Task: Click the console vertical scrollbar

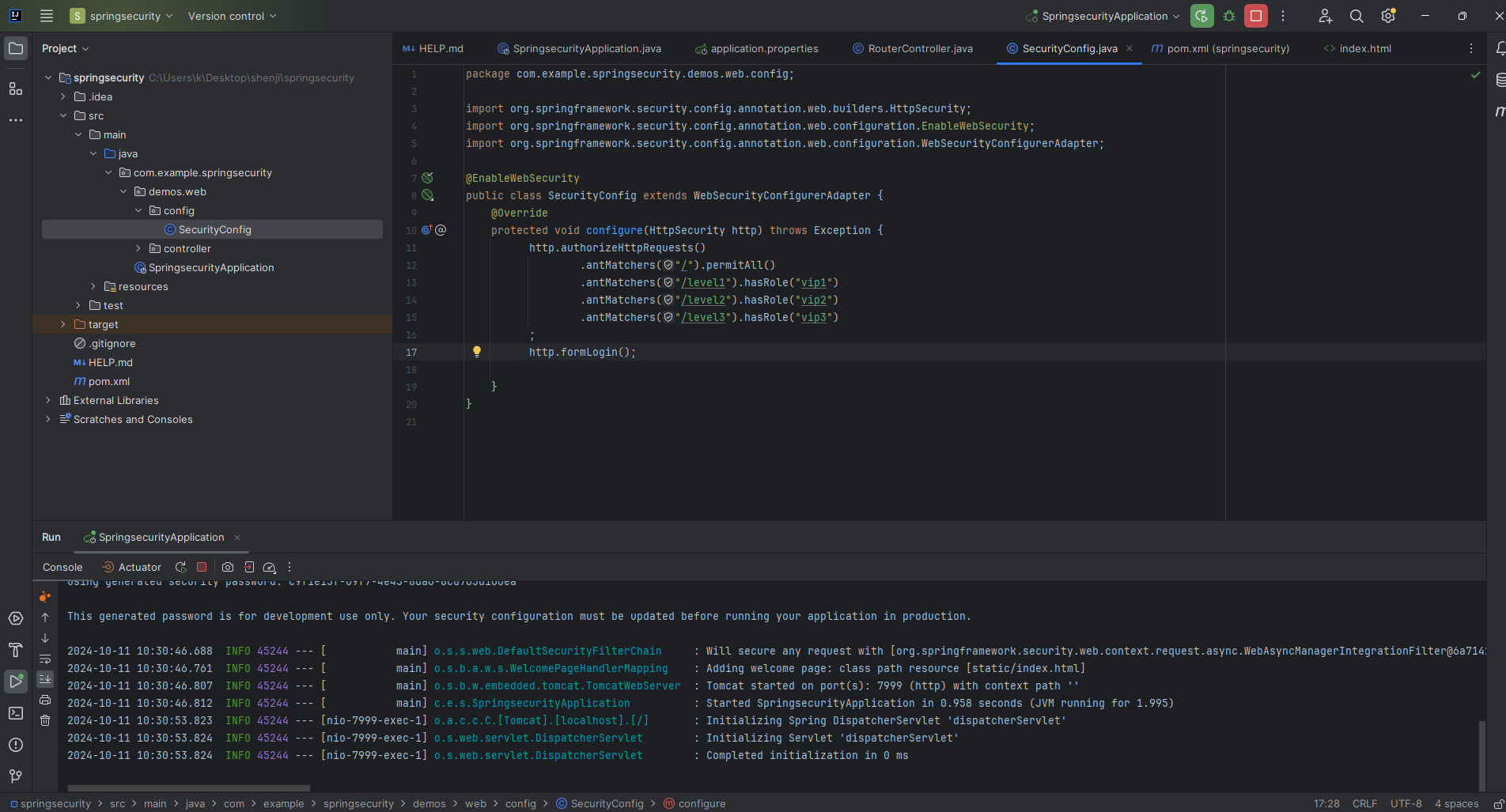Action: click(1481, 755)
